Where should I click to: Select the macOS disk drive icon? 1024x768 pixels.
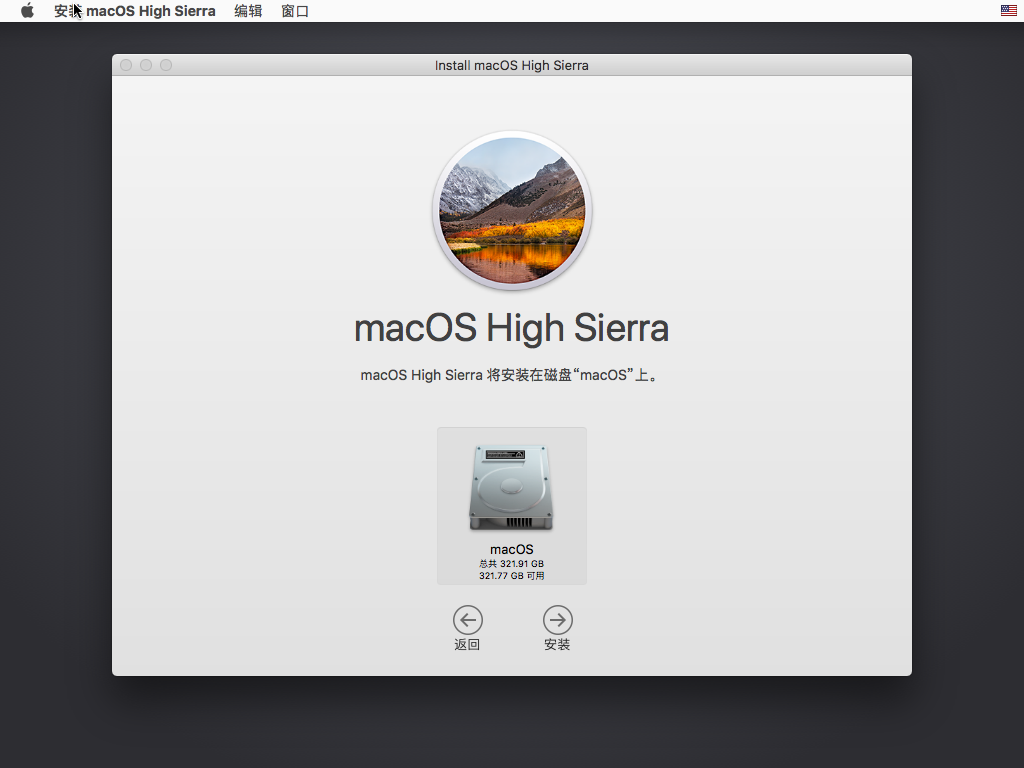click(511, 487)
